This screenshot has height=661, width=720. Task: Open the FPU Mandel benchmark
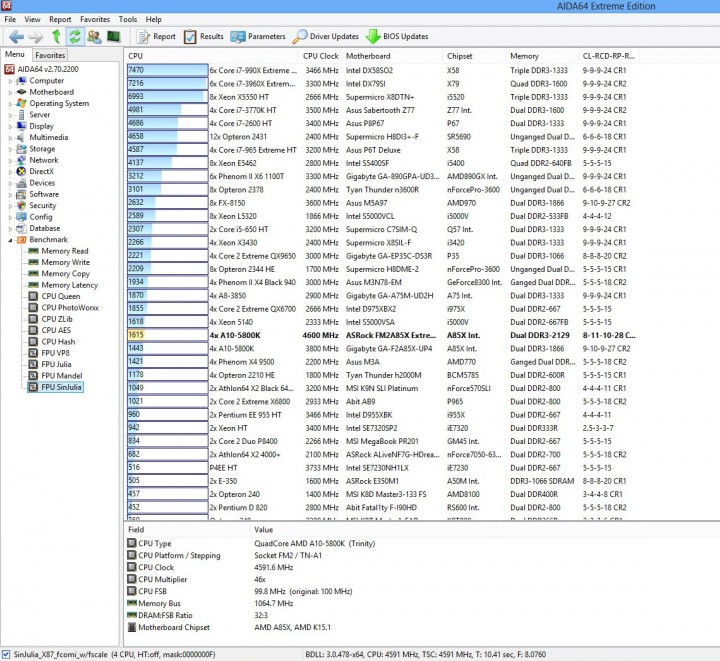pyautogui.click(x=62, y=376)
